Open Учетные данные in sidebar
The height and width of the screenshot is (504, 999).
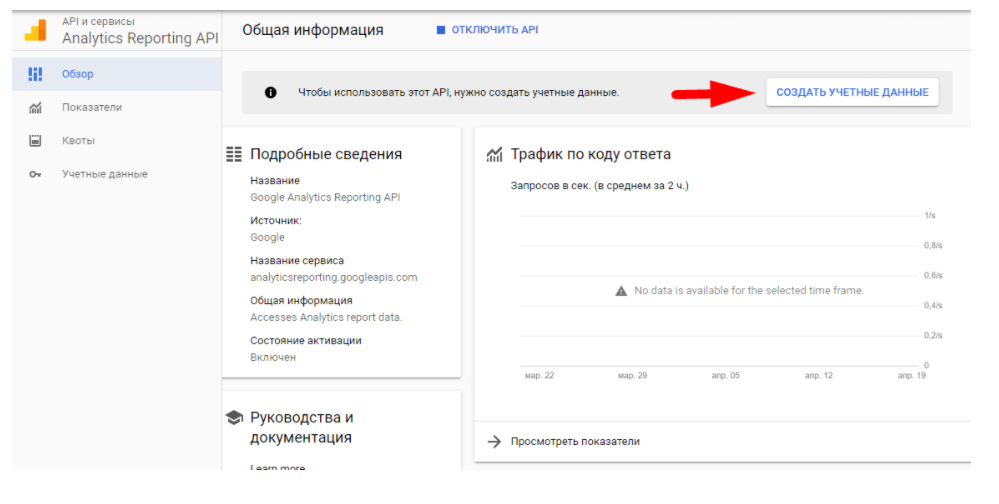[x=117, y=174]
